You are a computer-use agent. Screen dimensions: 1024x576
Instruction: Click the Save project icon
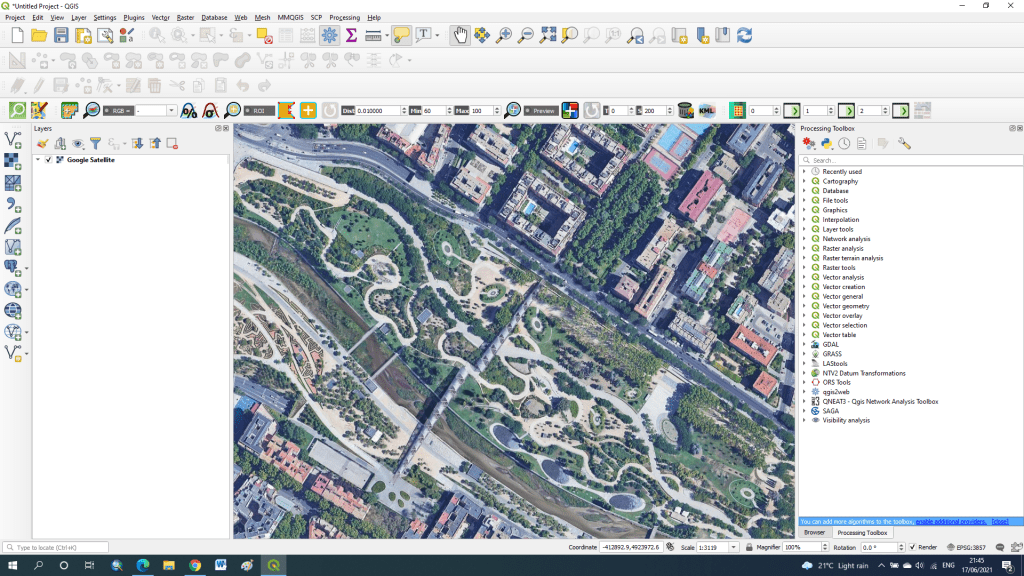point(61,33)
